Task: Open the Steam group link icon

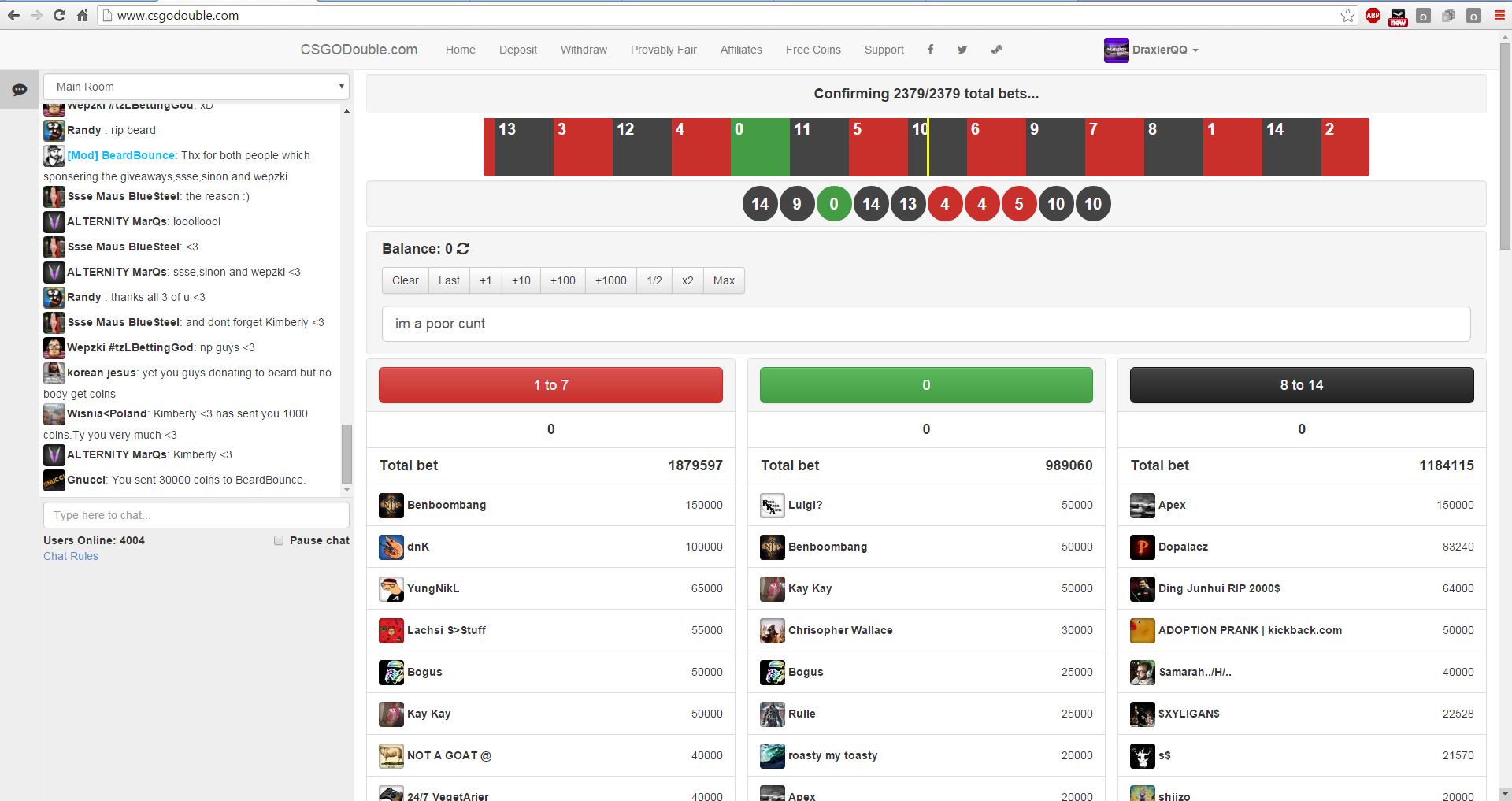Action: tap(996, 50)
